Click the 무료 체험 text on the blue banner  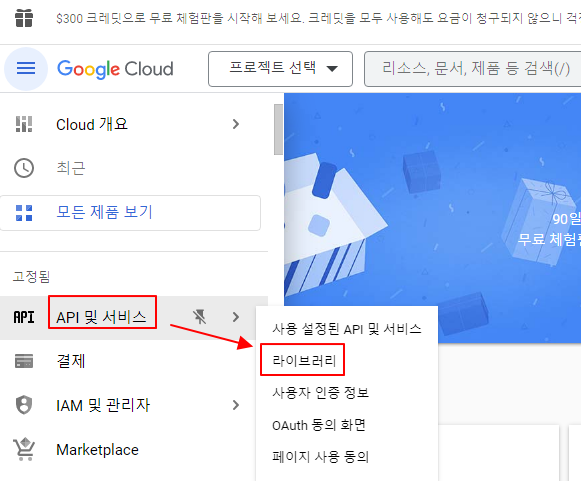coord(549,239)
